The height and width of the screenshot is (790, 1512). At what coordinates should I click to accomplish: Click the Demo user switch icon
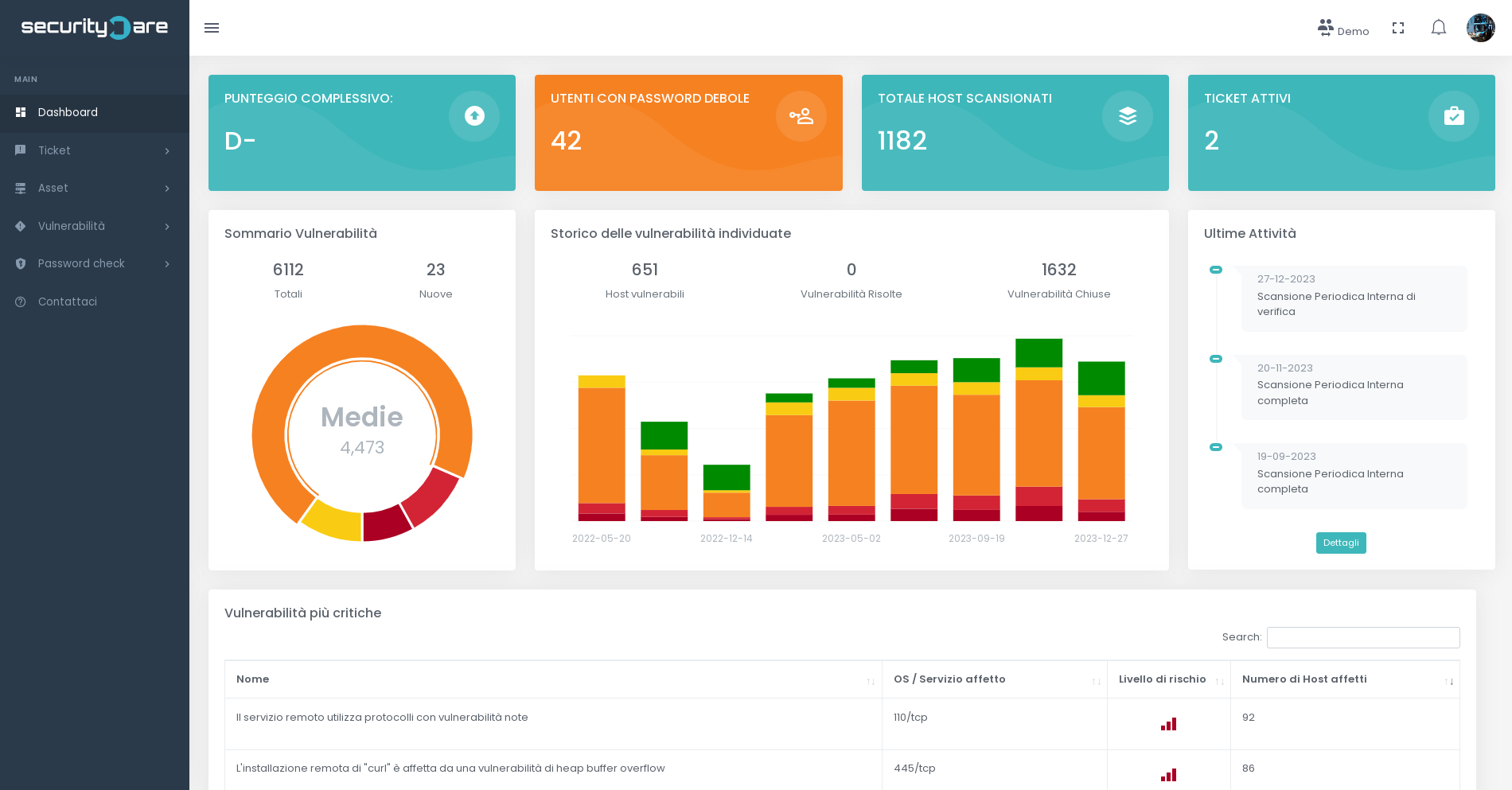pyautogui.click(x=1325, y=28)
